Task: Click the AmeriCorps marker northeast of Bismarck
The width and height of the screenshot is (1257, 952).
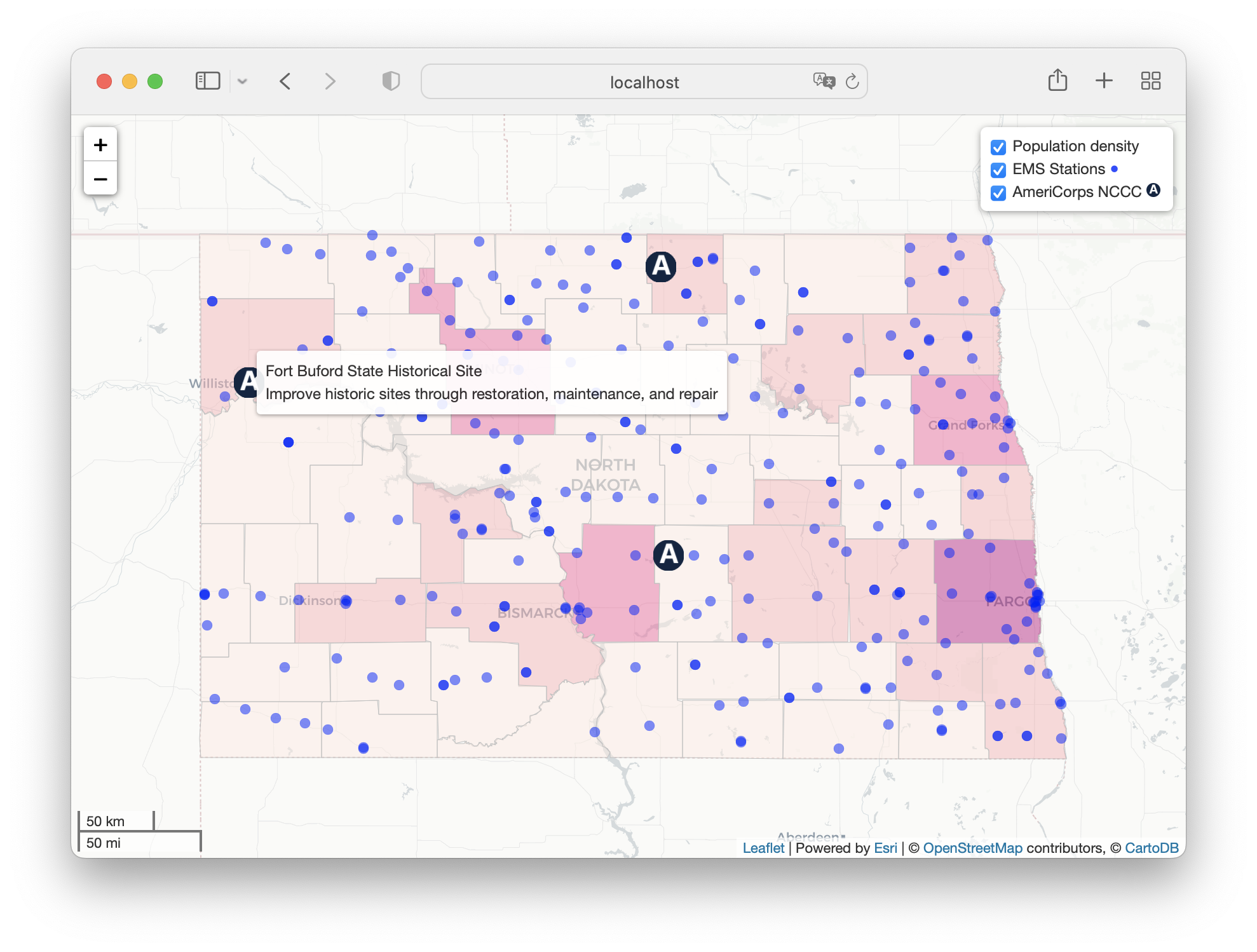Action: 669,555
